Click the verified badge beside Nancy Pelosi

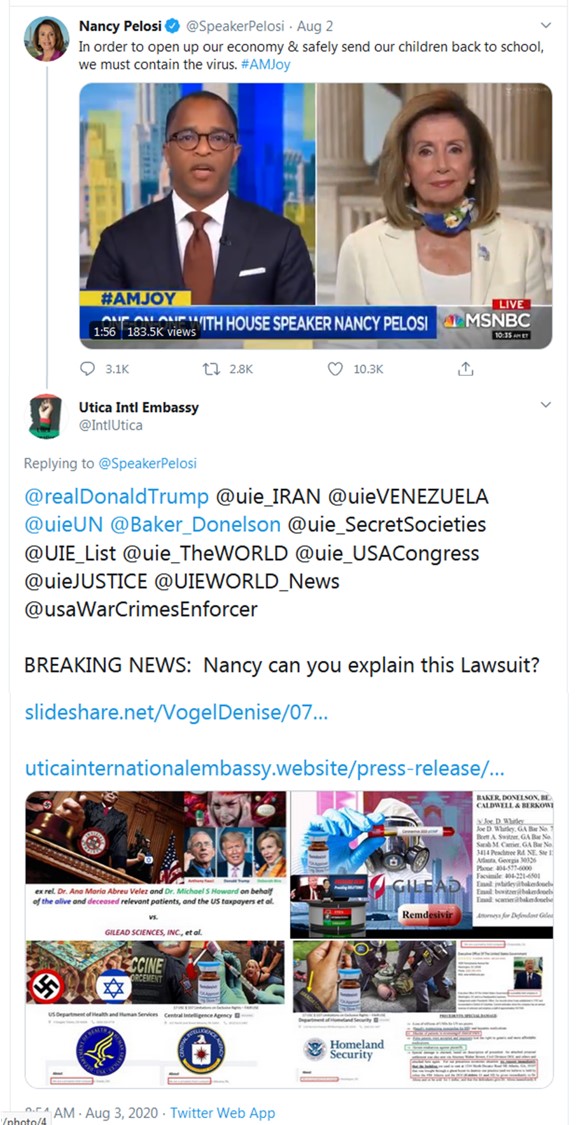[x=173, y=27]
